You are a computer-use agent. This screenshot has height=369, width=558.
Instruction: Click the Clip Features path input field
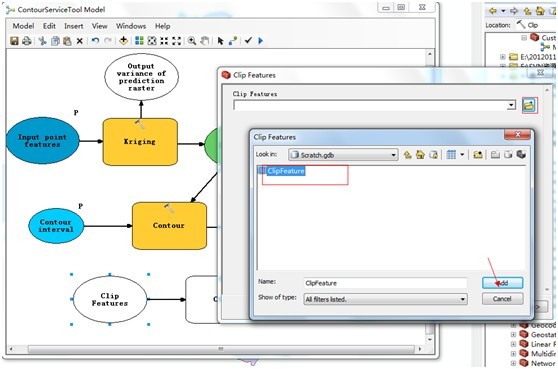coord(370,105)
